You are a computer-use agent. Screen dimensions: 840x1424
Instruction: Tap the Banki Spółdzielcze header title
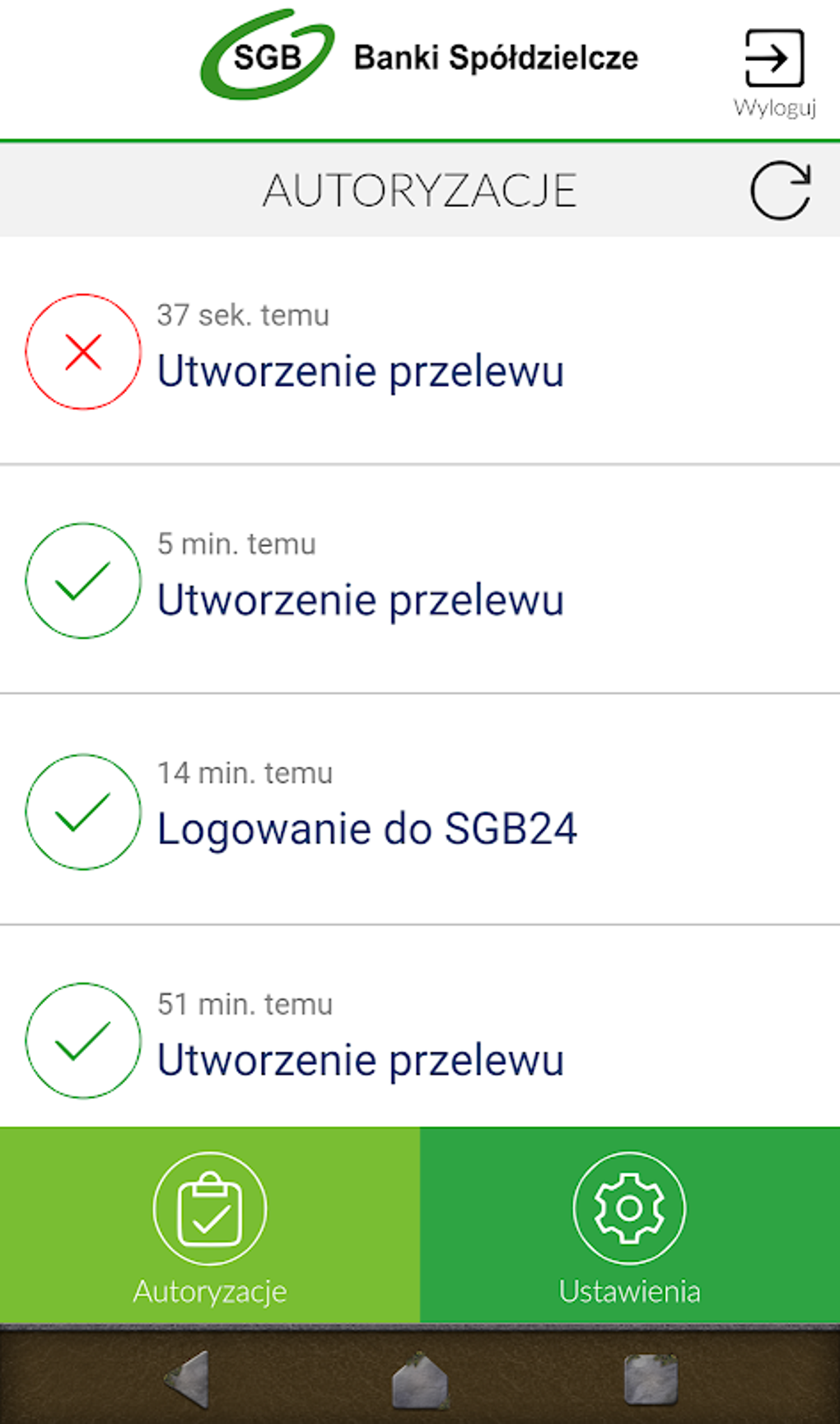coord(496,58)
